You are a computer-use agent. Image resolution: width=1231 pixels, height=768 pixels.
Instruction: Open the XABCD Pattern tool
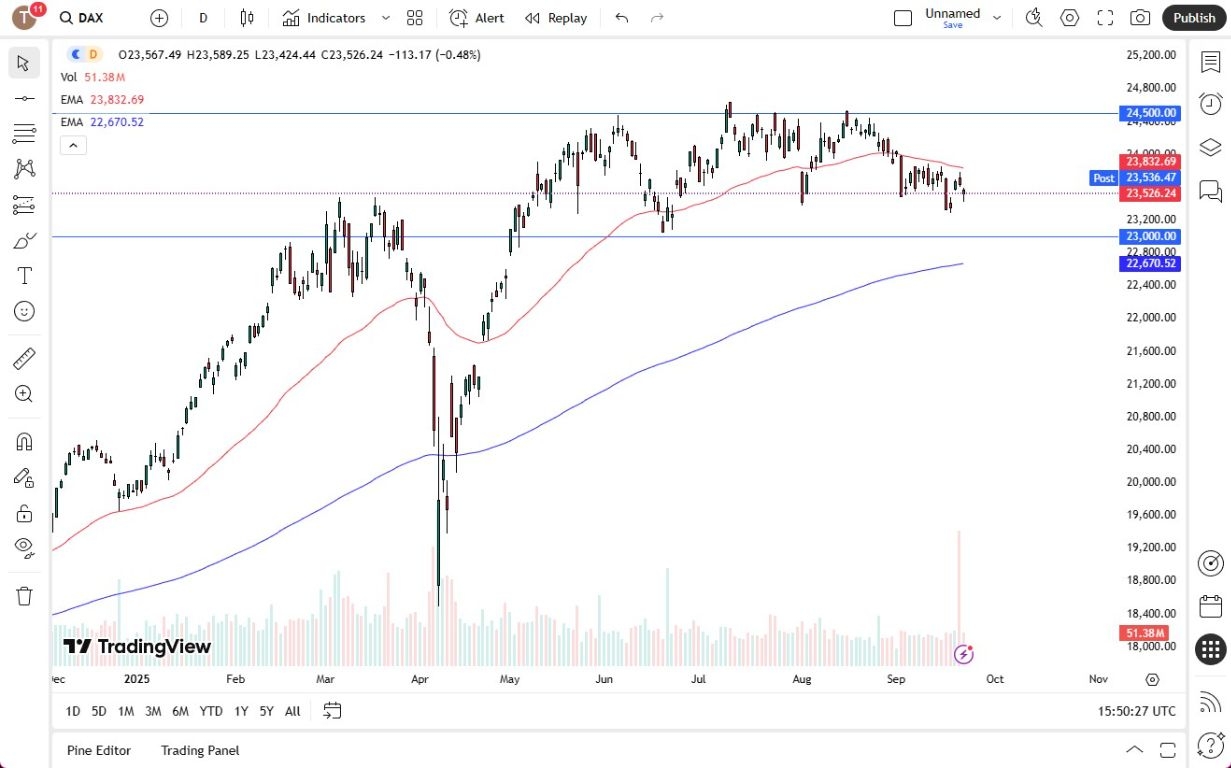[x=24, y=169]
